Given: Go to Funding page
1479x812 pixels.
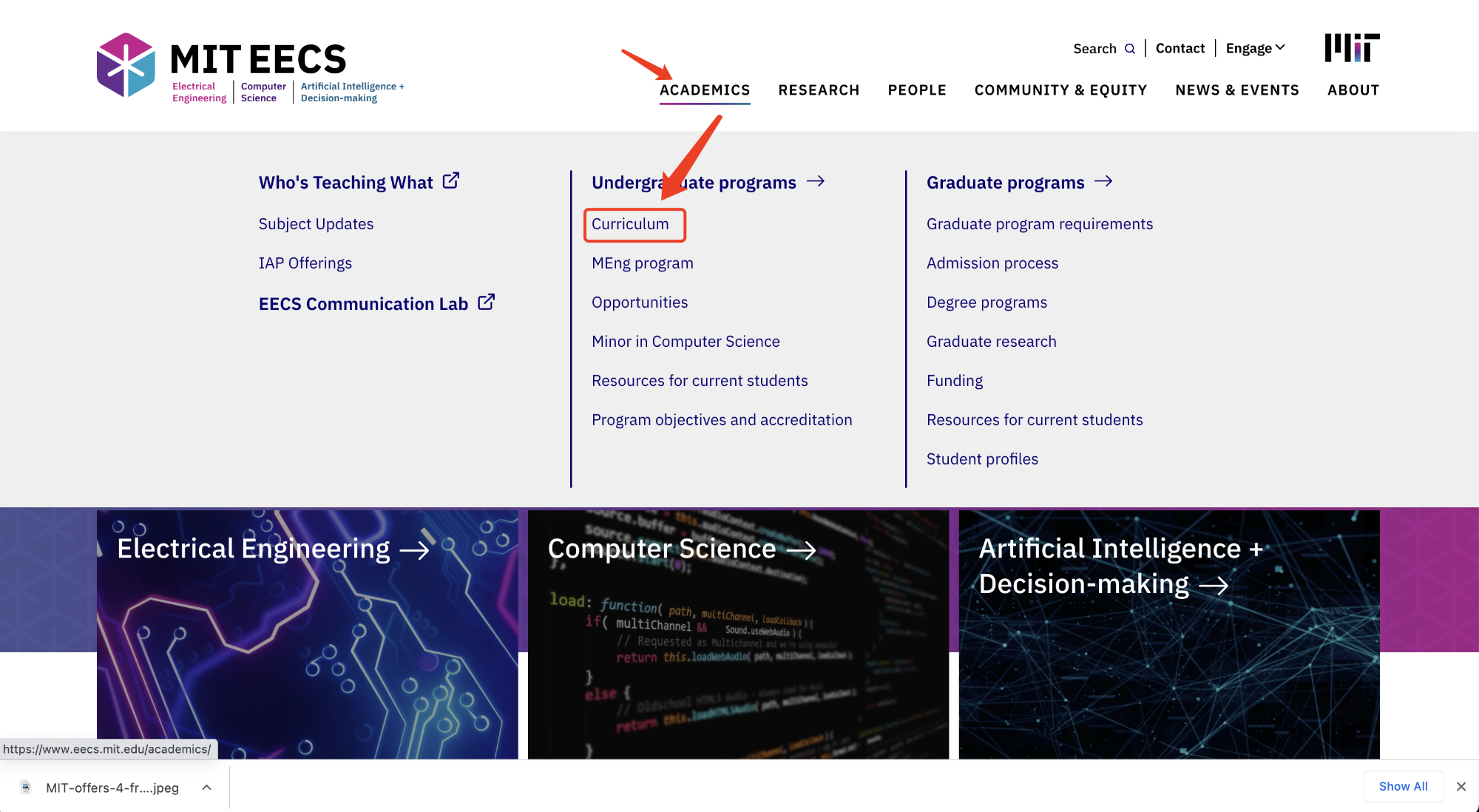Looking at the screenshot, I should click(955, 380).
